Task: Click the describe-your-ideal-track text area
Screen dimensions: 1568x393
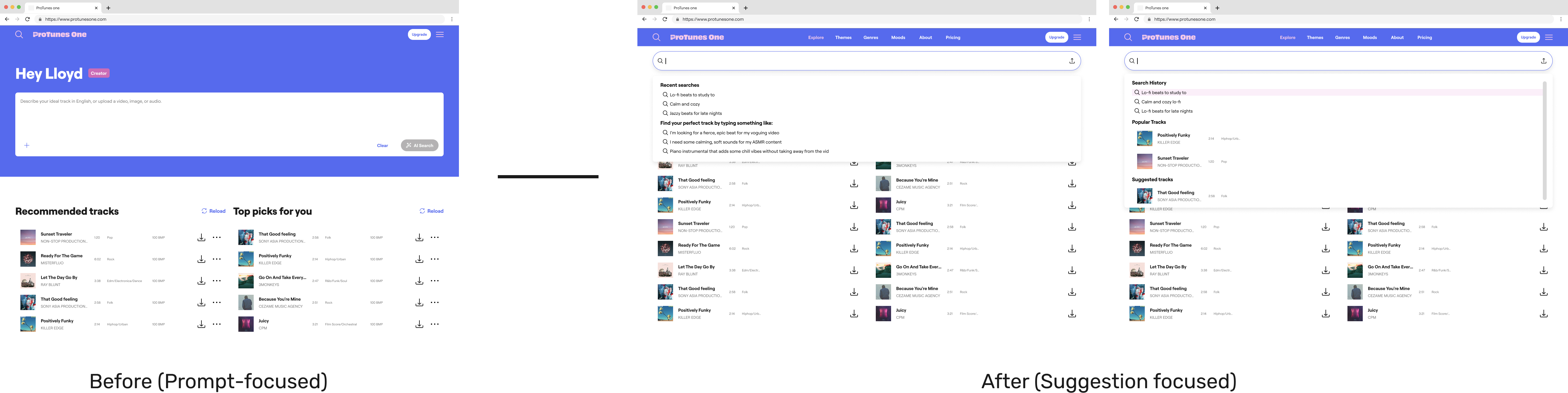Action: 229,116
